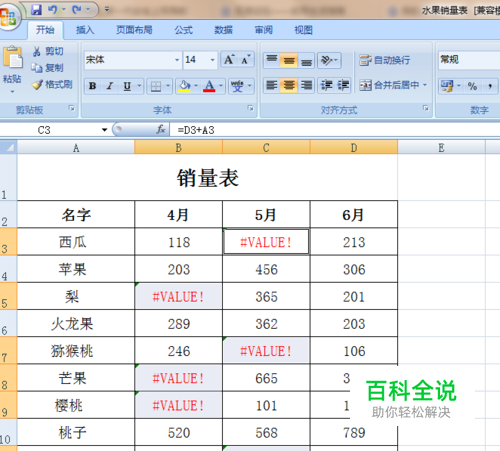Click the cell containing 火龙果
The width and height of the screenshot is (500, 451).
[x=76, y=323]
